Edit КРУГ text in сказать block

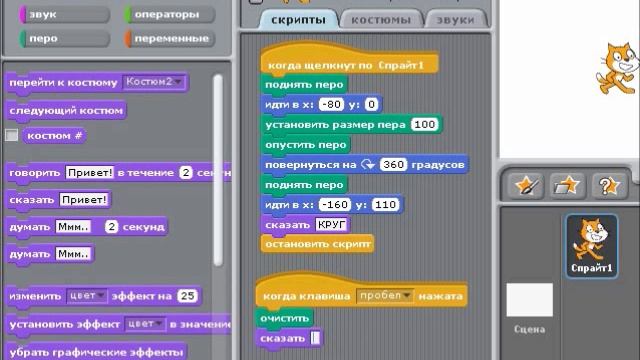tap(331, 224)
